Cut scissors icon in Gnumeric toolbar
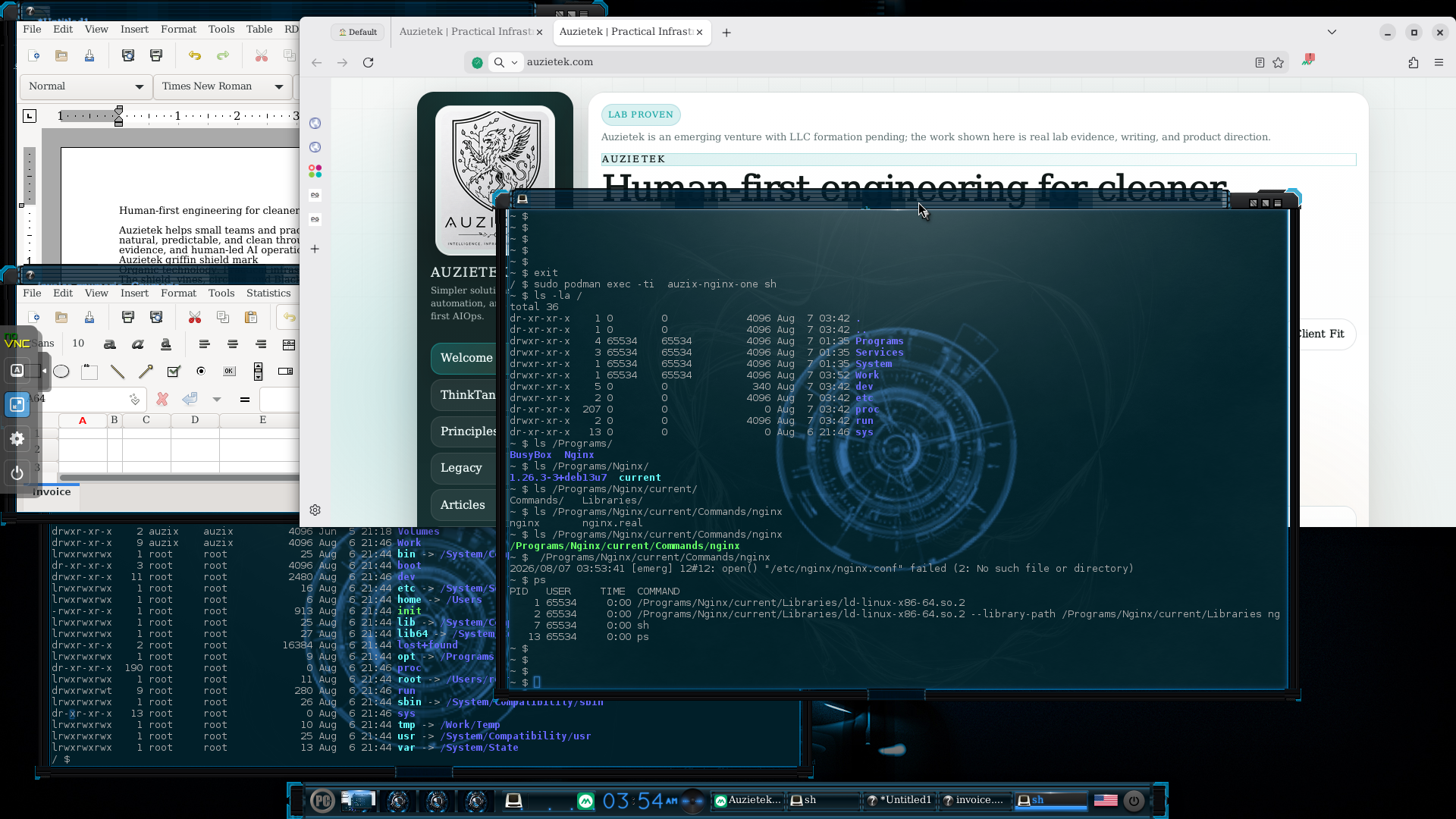 coord(195,317)
